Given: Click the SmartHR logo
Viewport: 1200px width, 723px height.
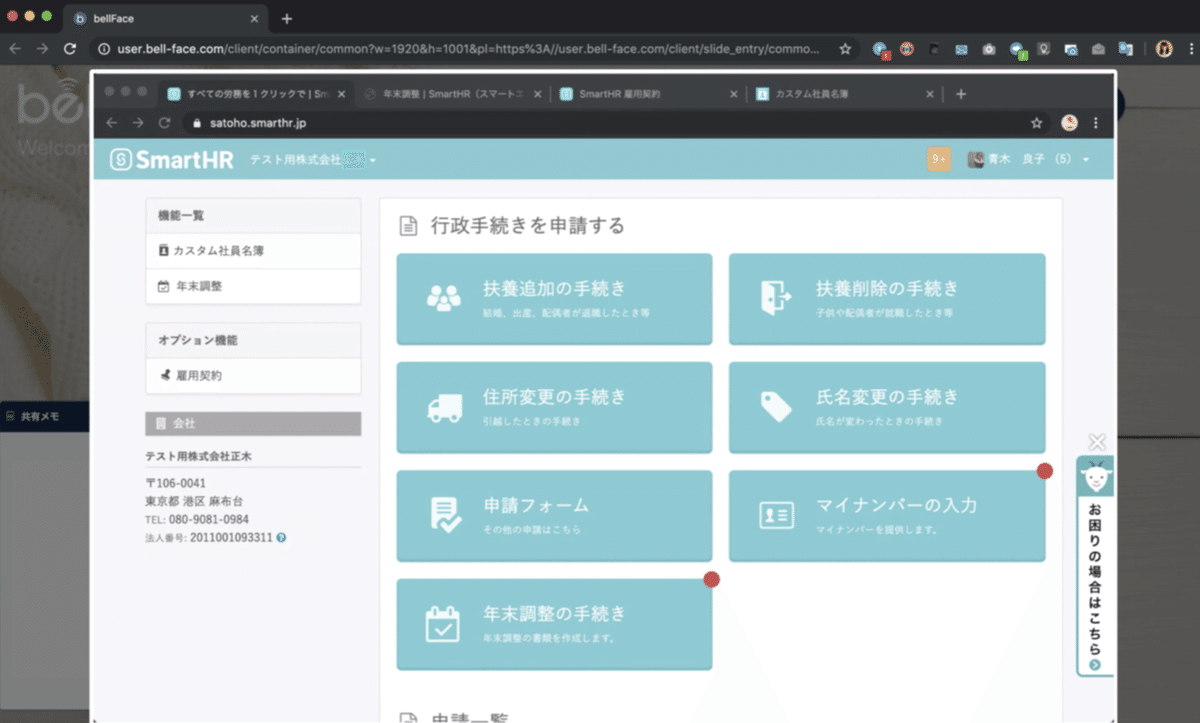Looking at the screenshot, I should coord(170,158).
